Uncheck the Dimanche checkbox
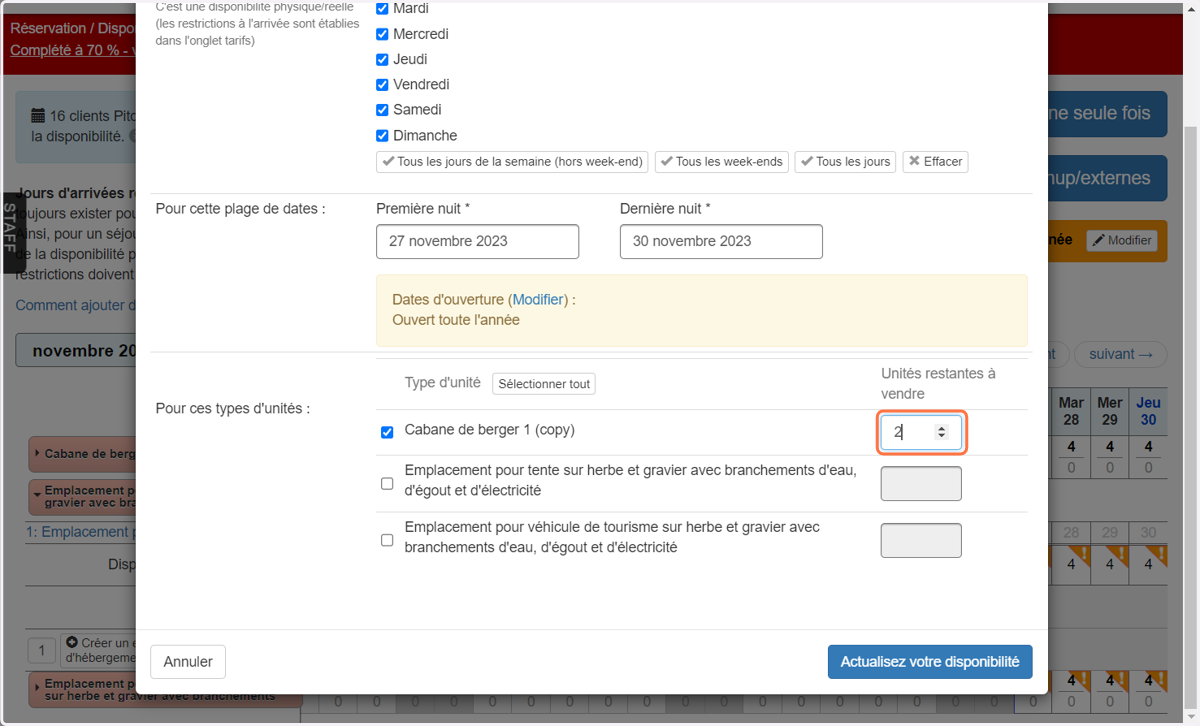The height and width of the screenshot is (726, 1200). [x=382, y=136]
